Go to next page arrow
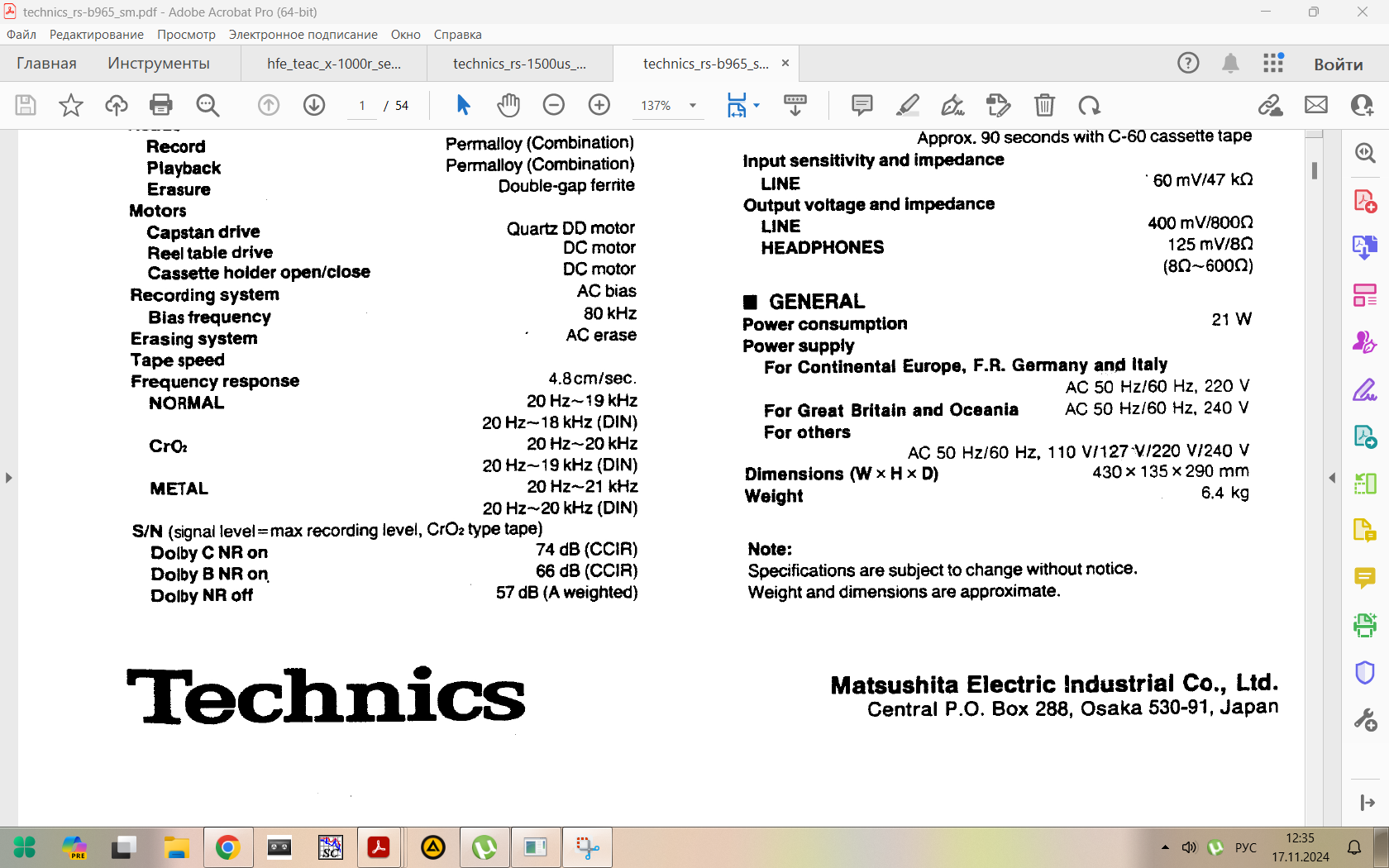Image resolution: width=1389 pixels, height=868 pixels. [314, 105]
